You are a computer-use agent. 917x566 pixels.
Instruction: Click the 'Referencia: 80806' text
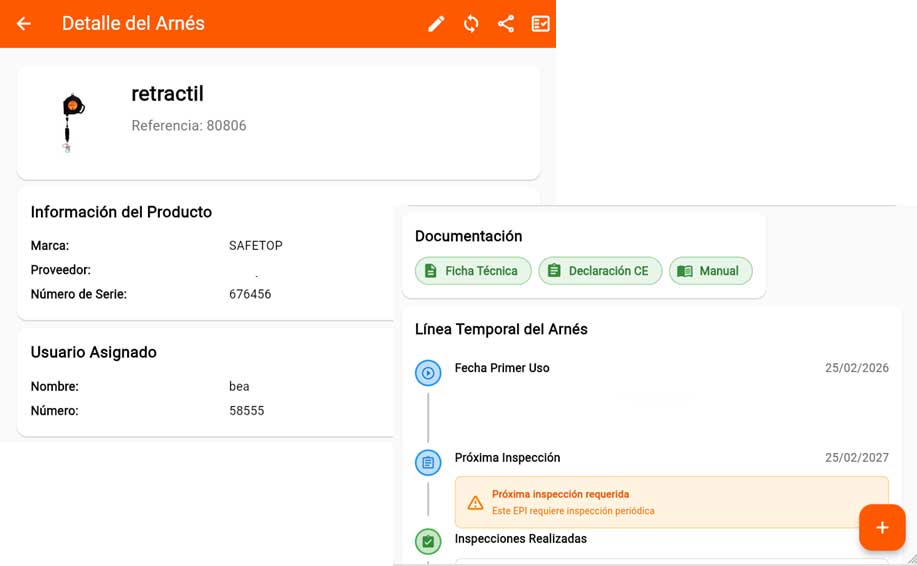189,126
